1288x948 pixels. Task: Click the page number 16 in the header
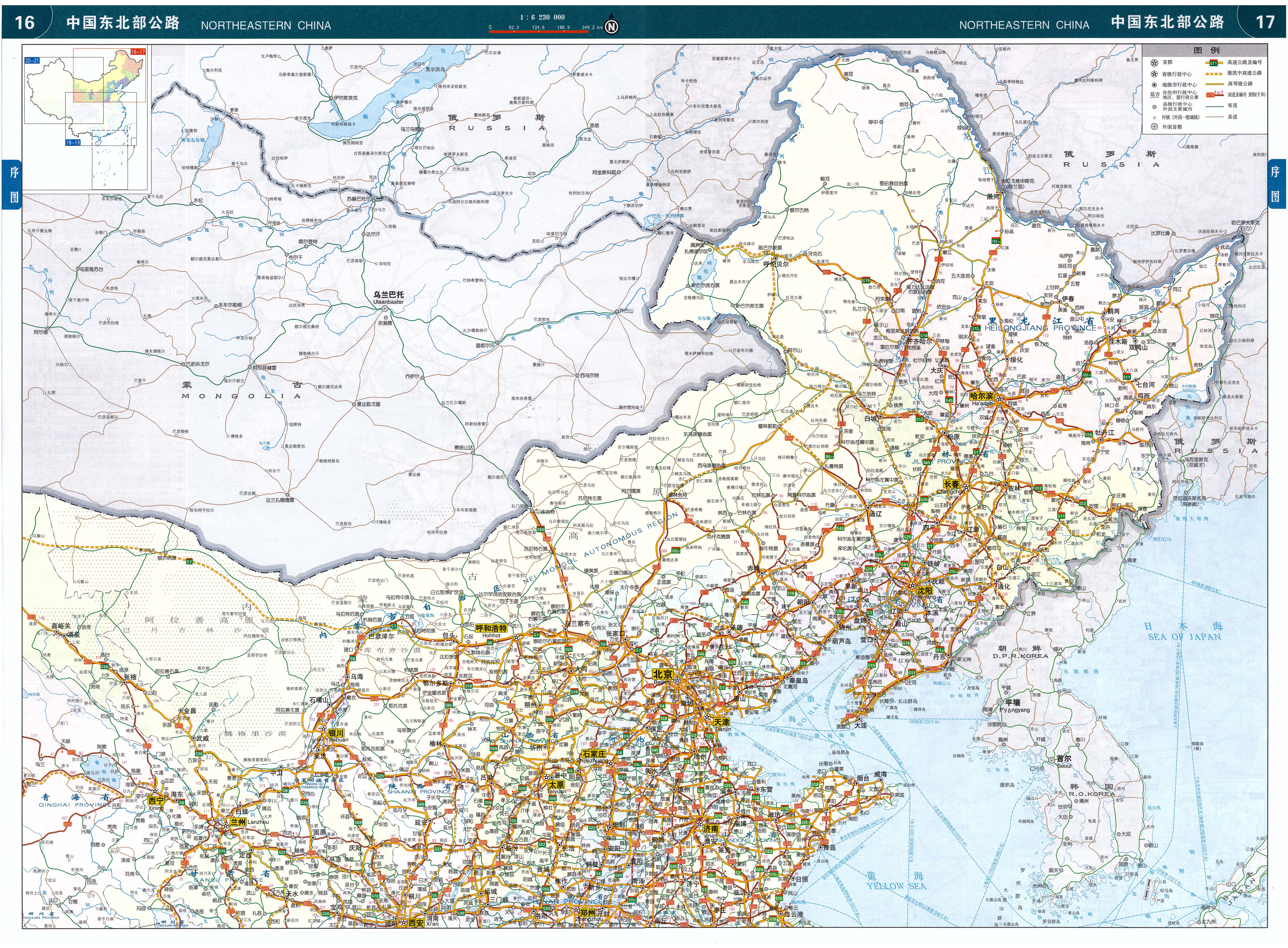point(25,22)
